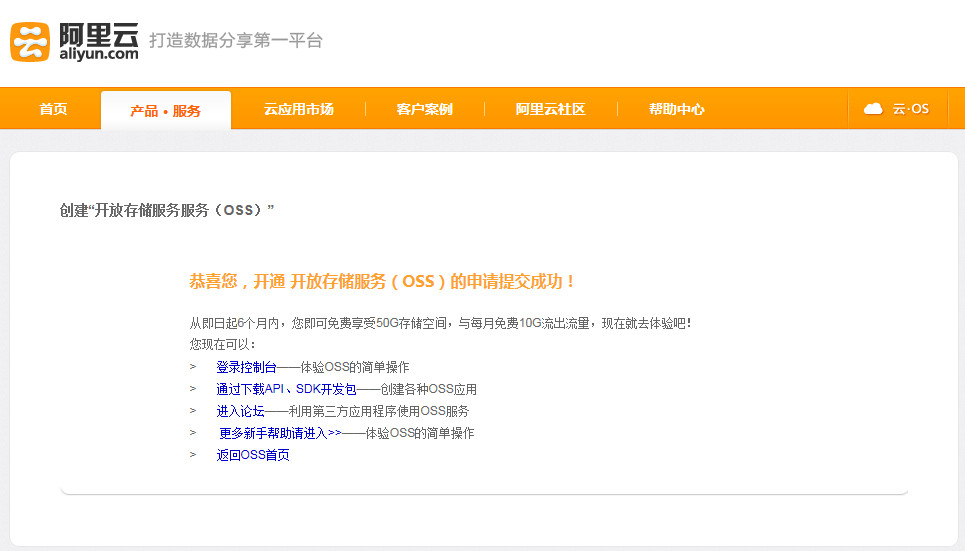Click the heading 创建"开放存储服务服务（OSS）"

(167, 211)
